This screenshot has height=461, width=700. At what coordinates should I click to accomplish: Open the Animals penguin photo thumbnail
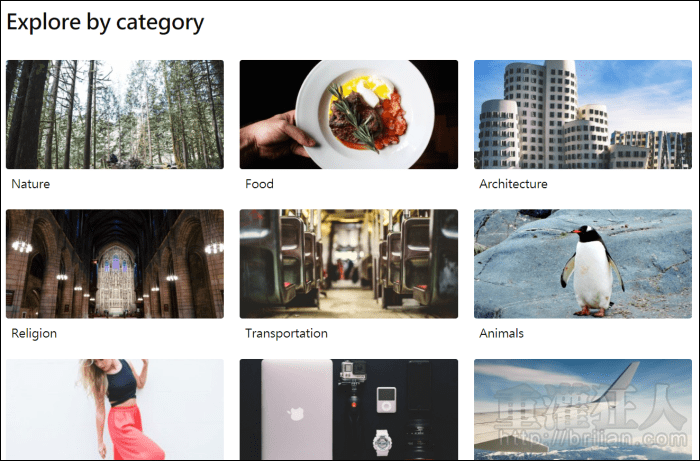click(x=583, y=264)
